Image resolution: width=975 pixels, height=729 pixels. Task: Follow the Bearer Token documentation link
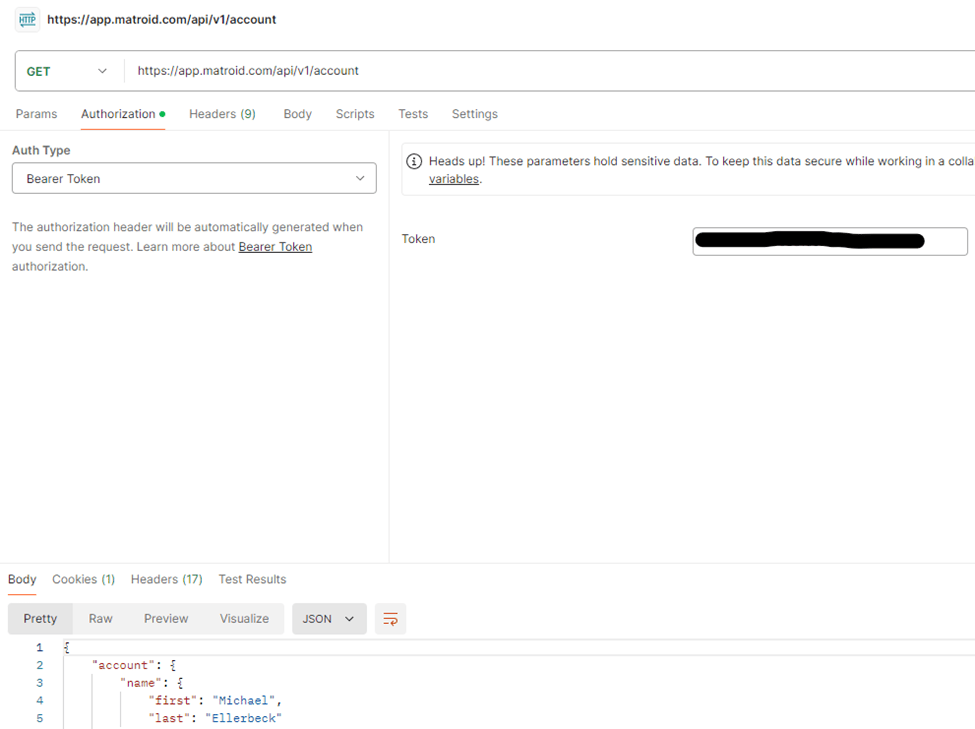pos(275,247)
